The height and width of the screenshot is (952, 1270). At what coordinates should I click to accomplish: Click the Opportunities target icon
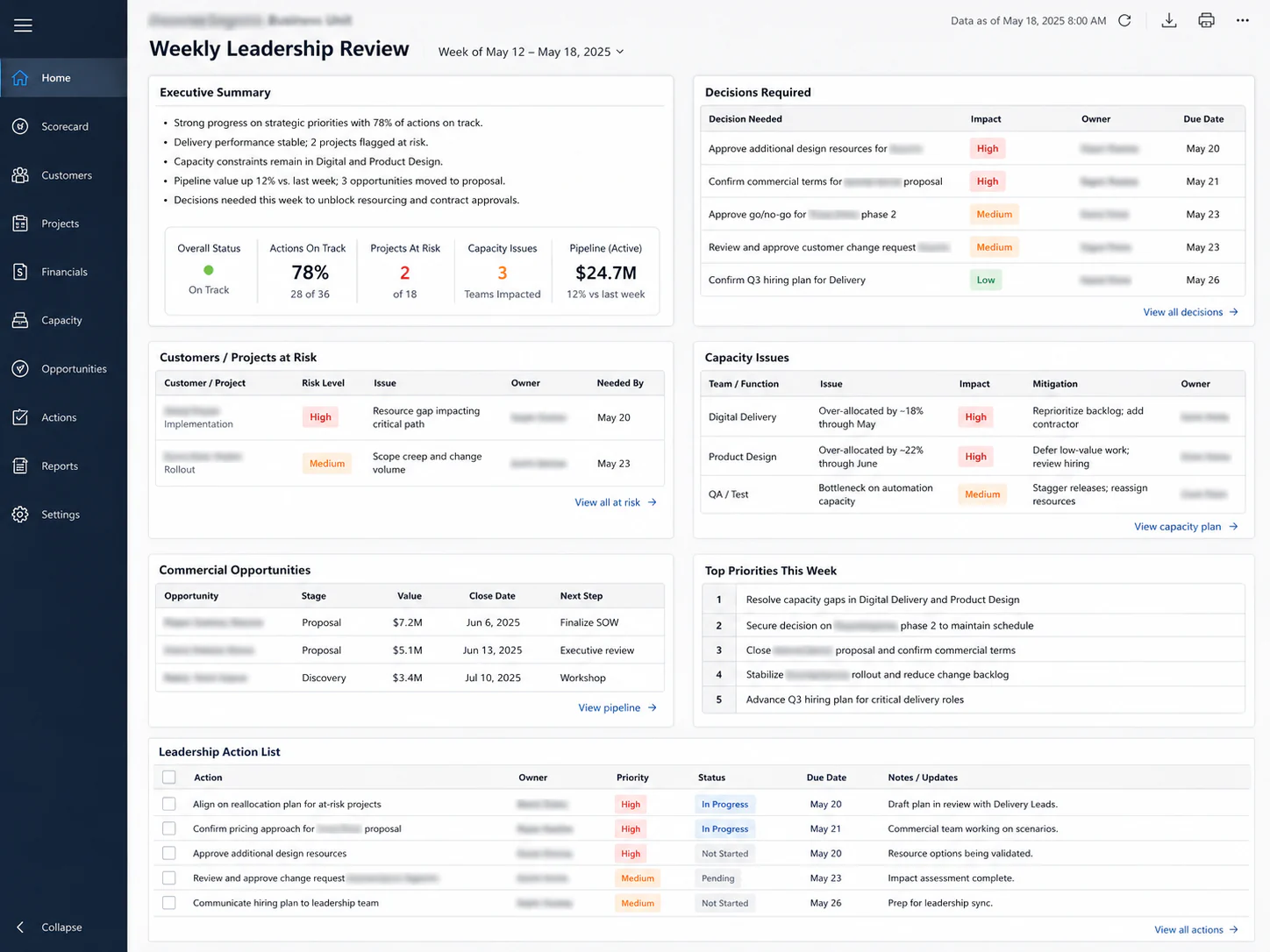click(x=20, y=369)
